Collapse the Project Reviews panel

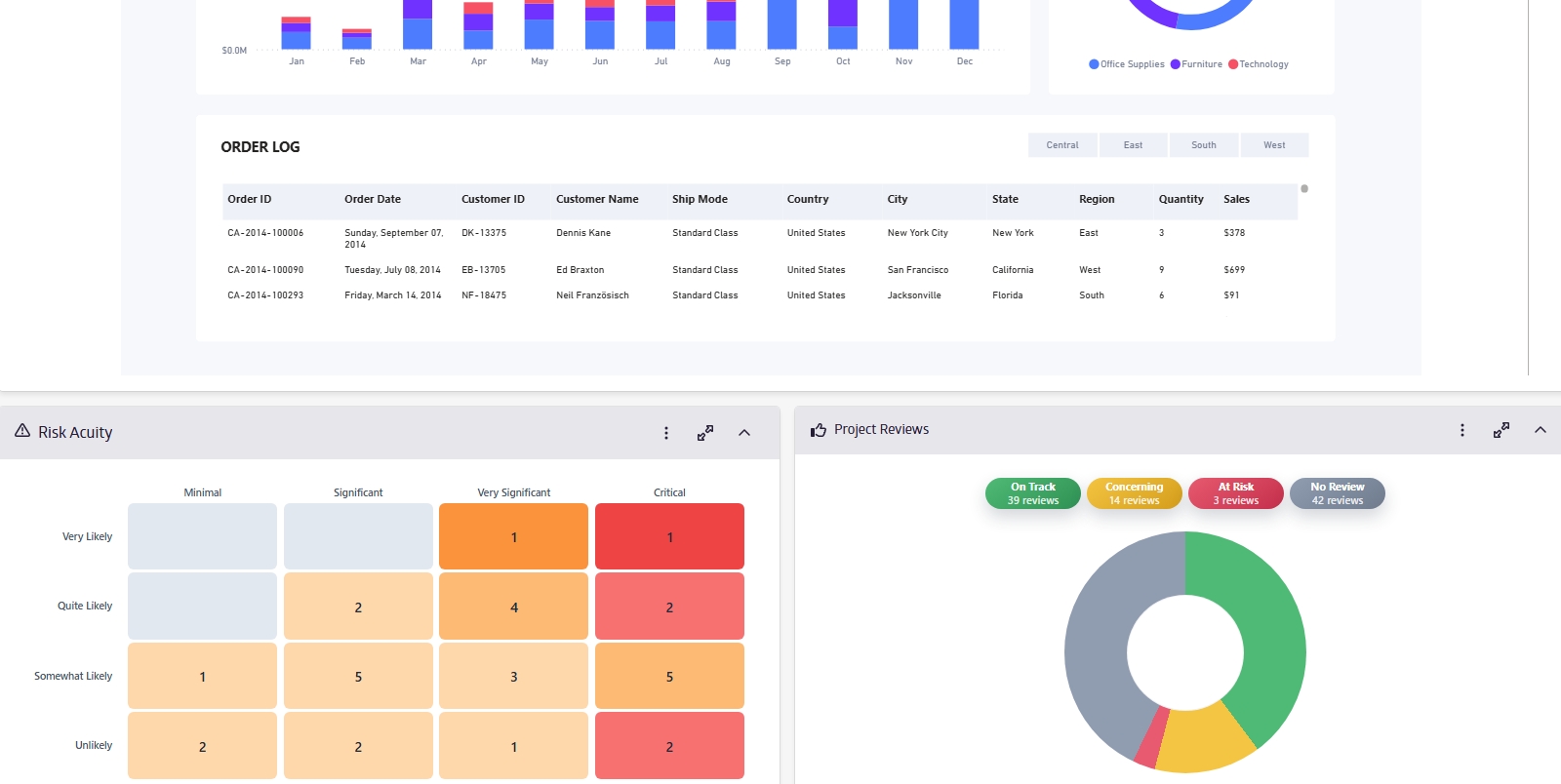[x=1541, y=430]
